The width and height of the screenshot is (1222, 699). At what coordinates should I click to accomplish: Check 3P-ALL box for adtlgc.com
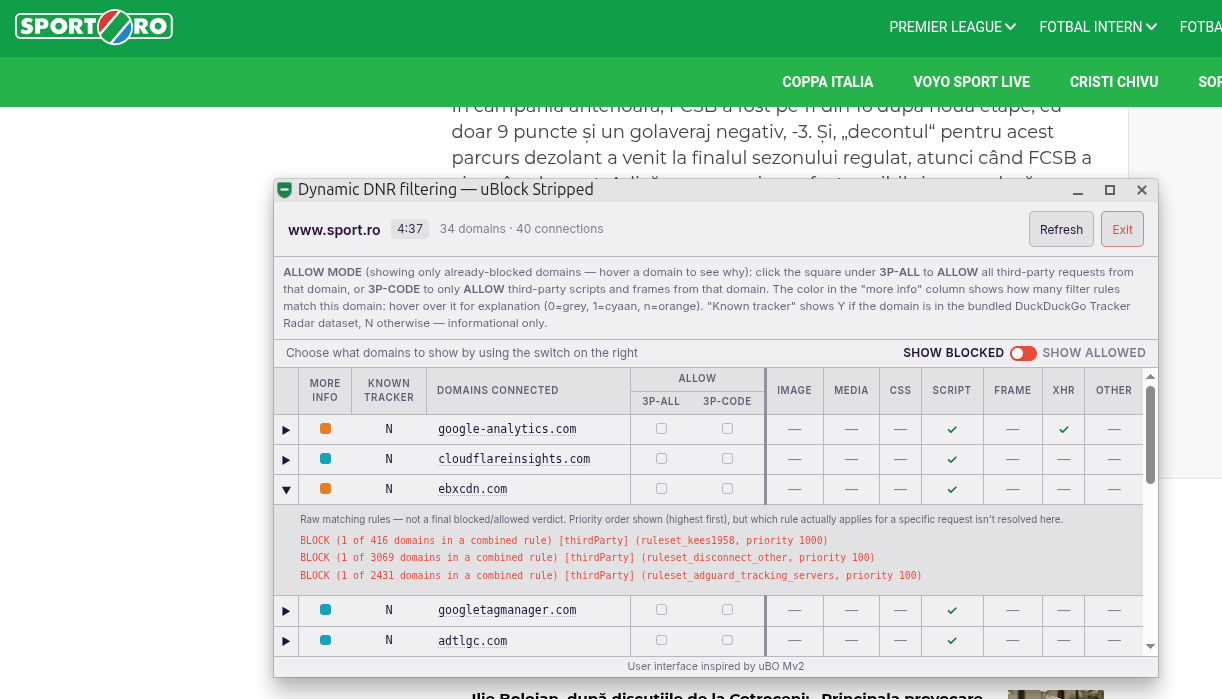tap(661, 640)
